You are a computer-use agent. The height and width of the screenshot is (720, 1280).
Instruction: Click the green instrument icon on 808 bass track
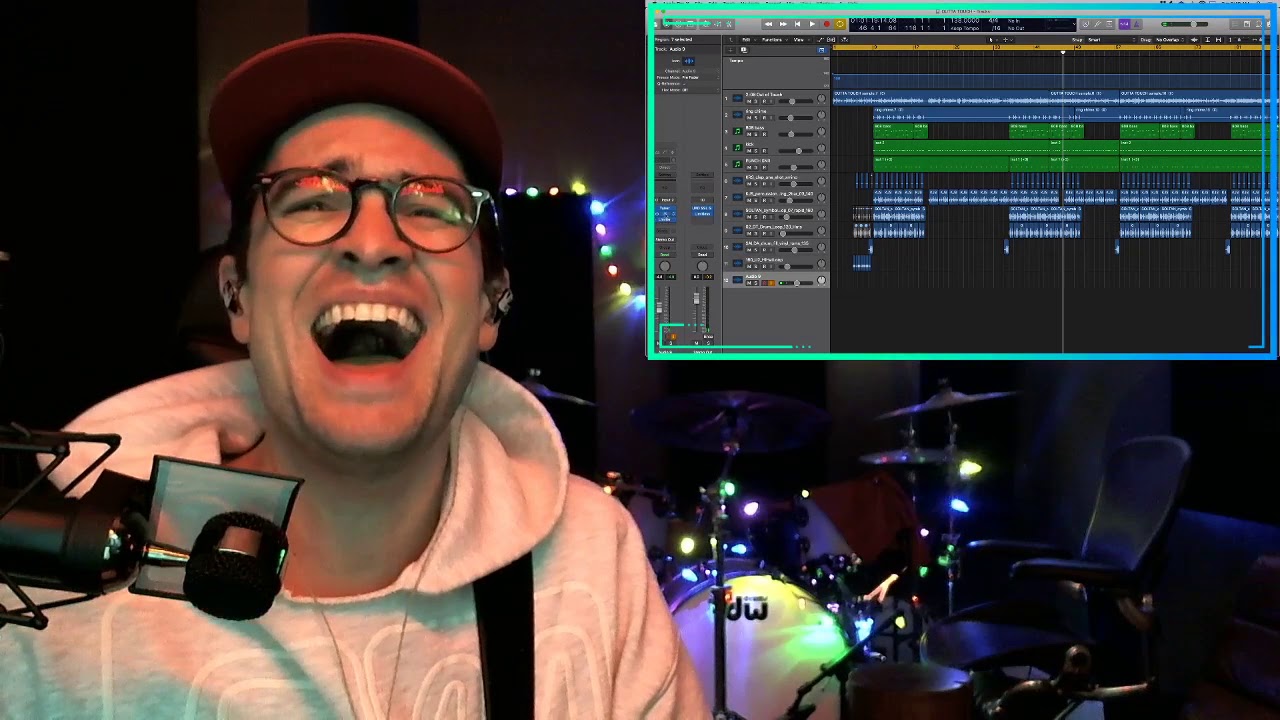point(738,131)
